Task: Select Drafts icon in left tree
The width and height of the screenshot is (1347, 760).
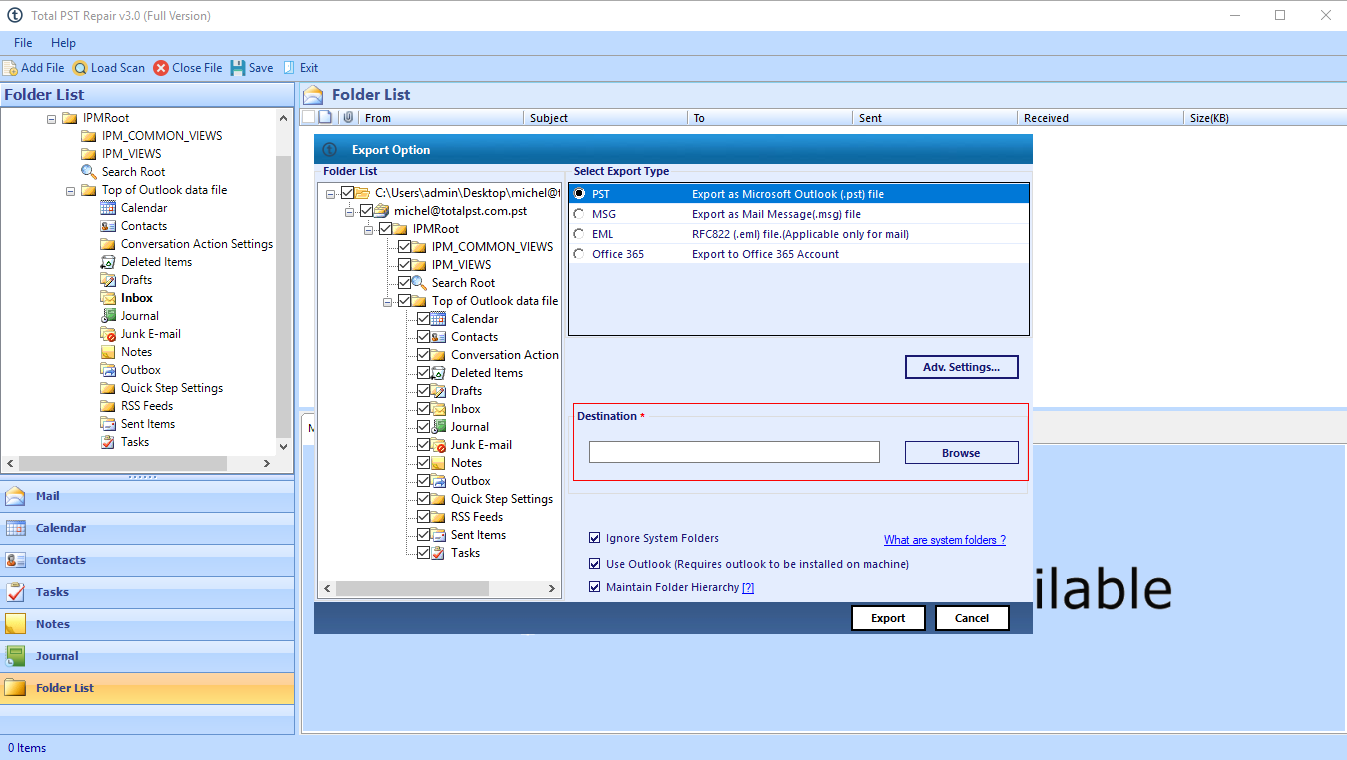Action: pyautogui.click(x=108, y=280)
